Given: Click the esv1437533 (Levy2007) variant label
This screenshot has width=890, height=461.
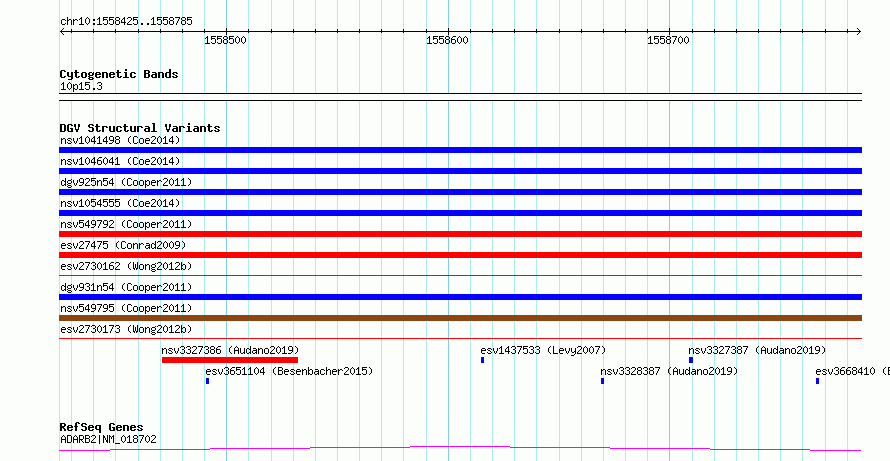Looking at the screenshot, I should click(x=543, y=350).
